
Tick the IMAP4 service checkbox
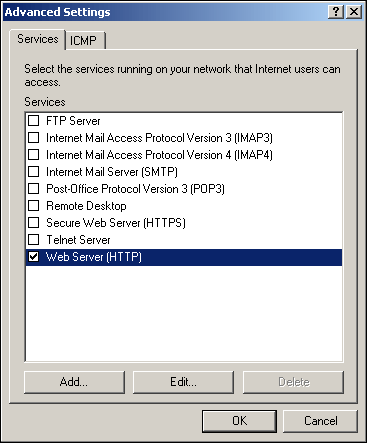click(33, 154)
